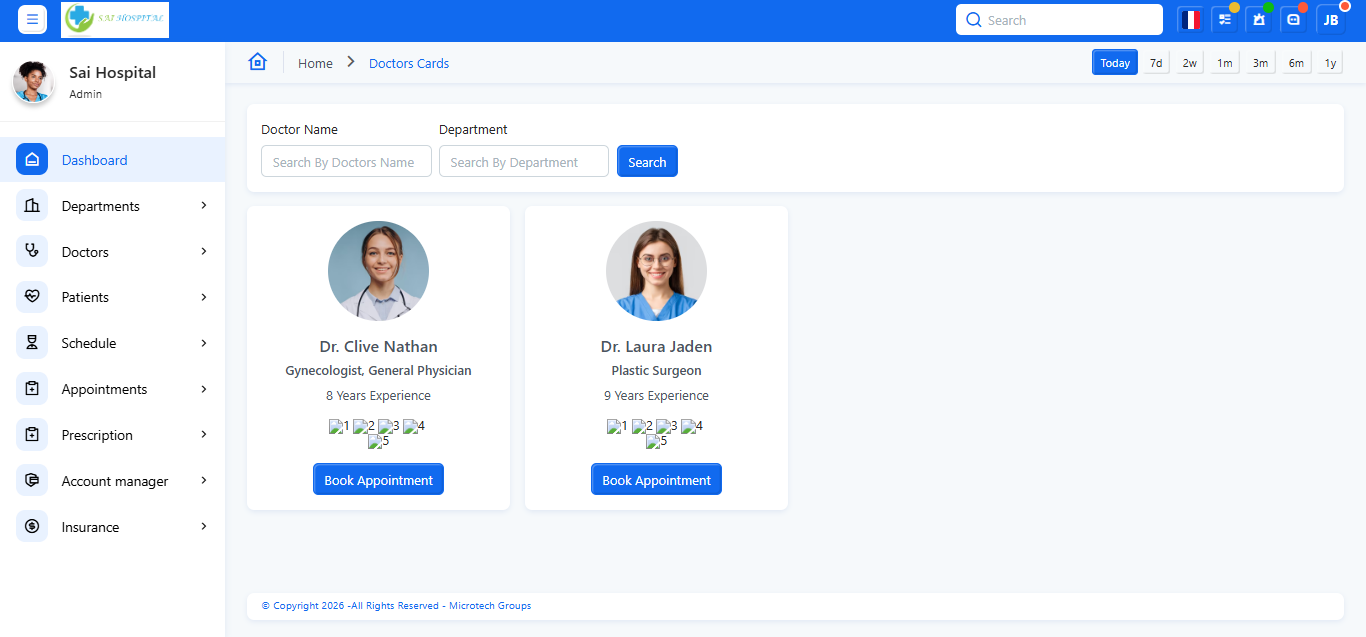
Task: Click Dr. Clive Nathan's profile photo
Action: (x=378, y=271)
